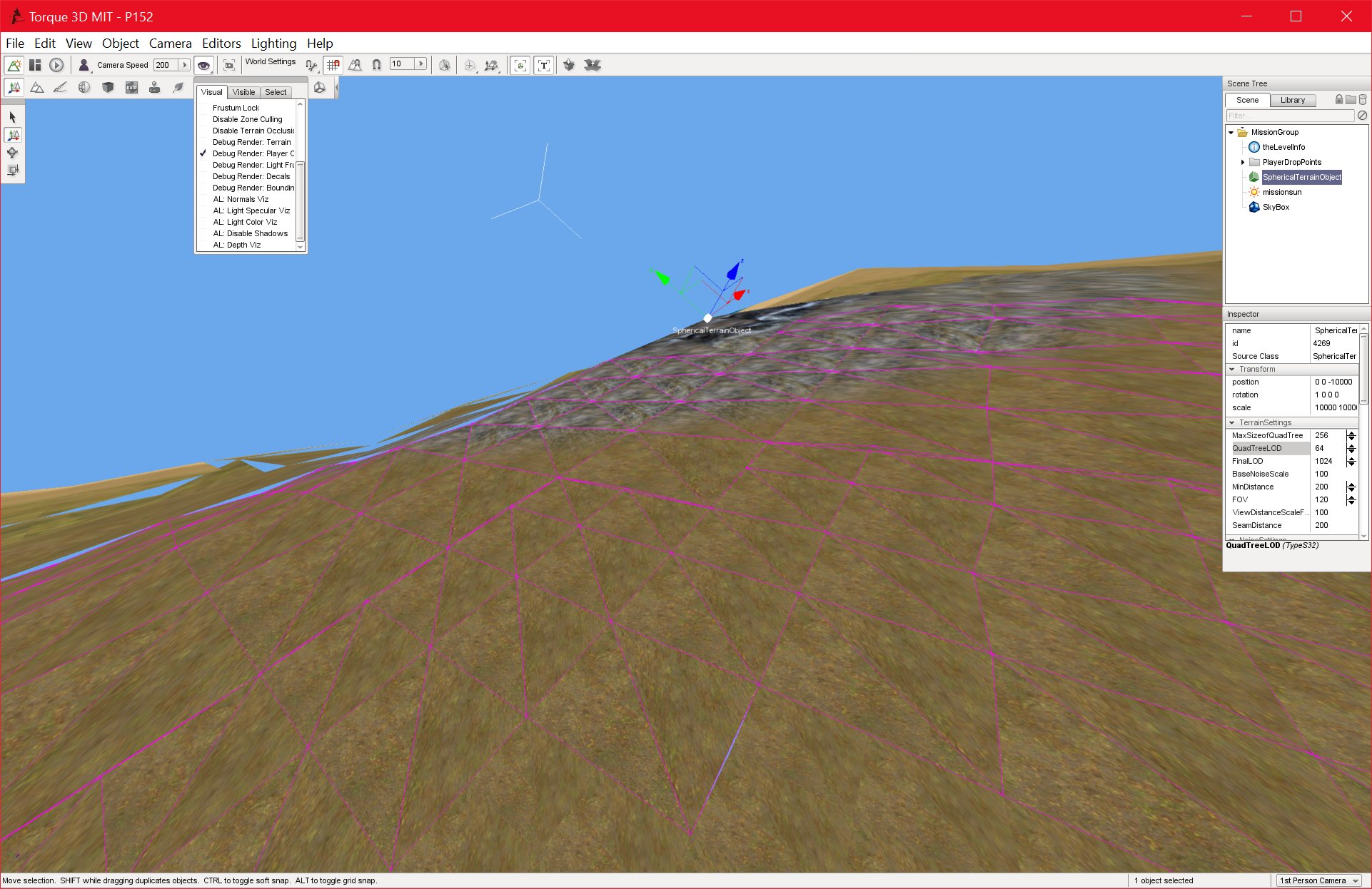Collapse the Transform inspector section

click(x=1232, y=370)
